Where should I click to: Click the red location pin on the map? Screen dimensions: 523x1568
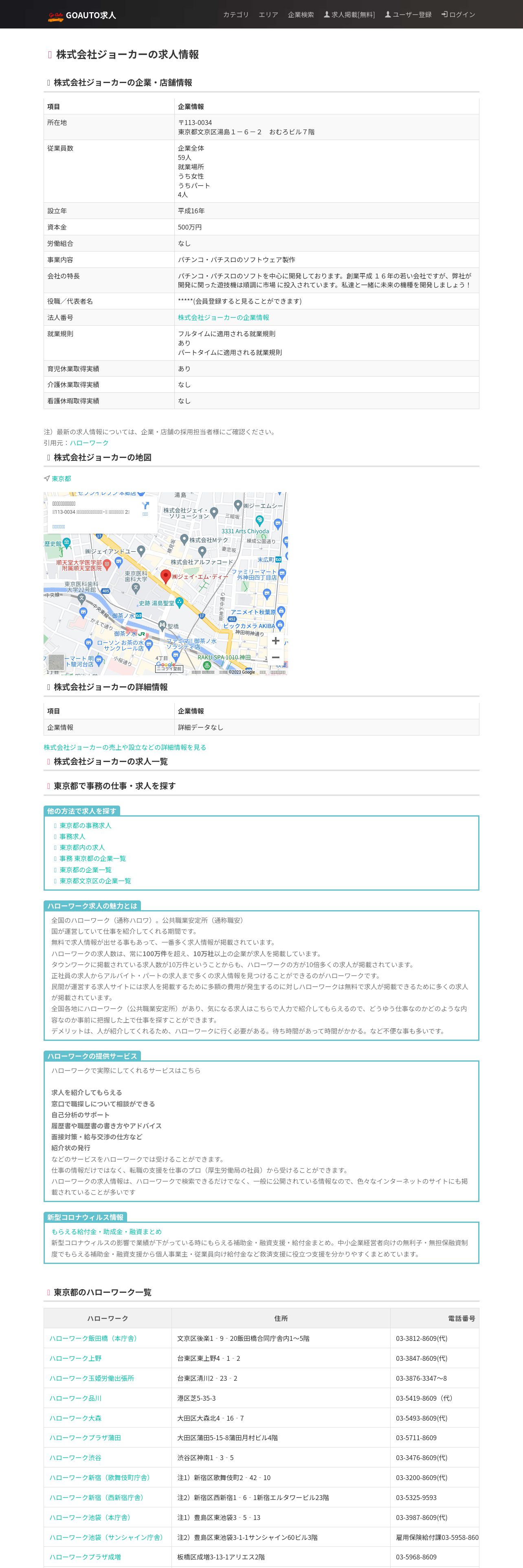(165, 576)
